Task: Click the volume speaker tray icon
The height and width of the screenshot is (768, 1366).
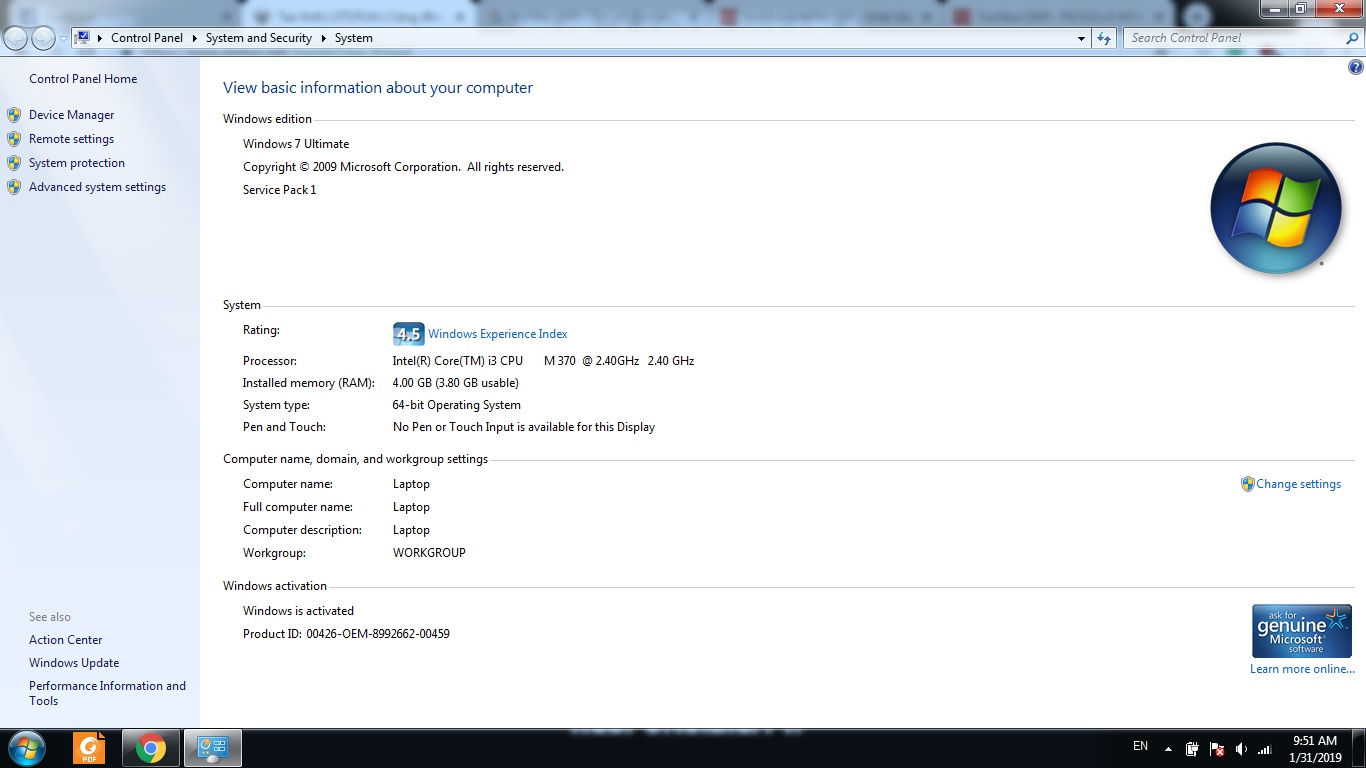Action: pos(1241,749)
